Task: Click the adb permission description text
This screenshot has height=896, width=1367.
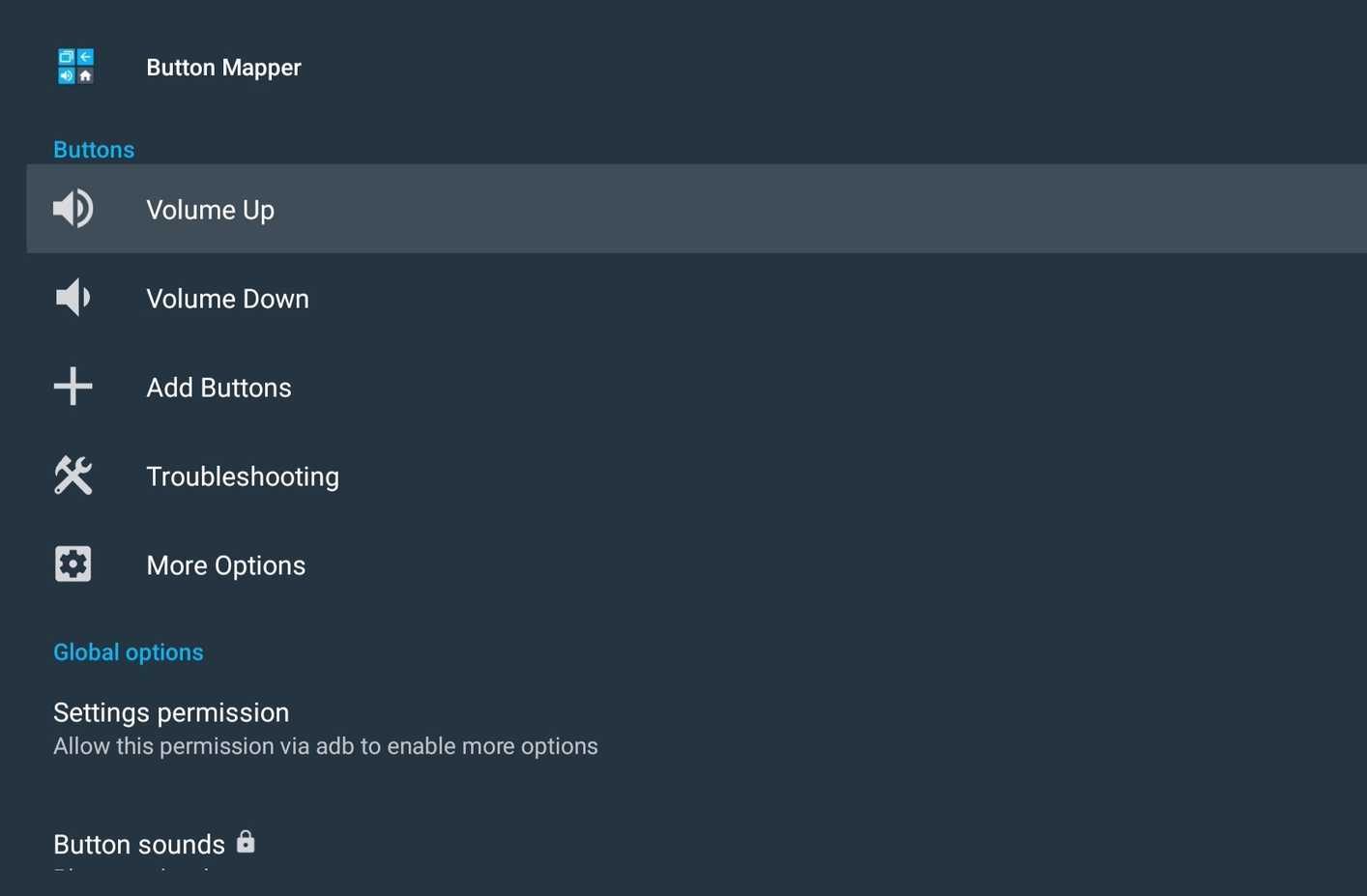Action: tap(326, 745)
